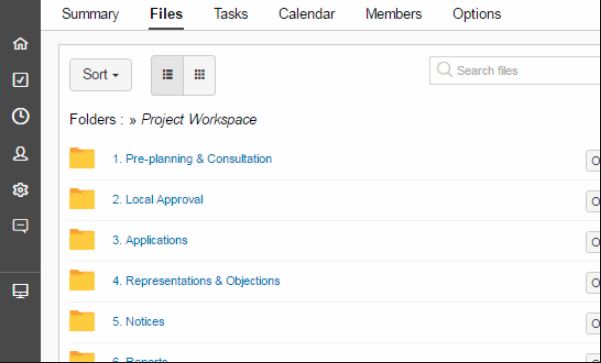This screenshot has width=601, height=363.
Task: Switch to the Summary tab
Action: tap(90, 14)
